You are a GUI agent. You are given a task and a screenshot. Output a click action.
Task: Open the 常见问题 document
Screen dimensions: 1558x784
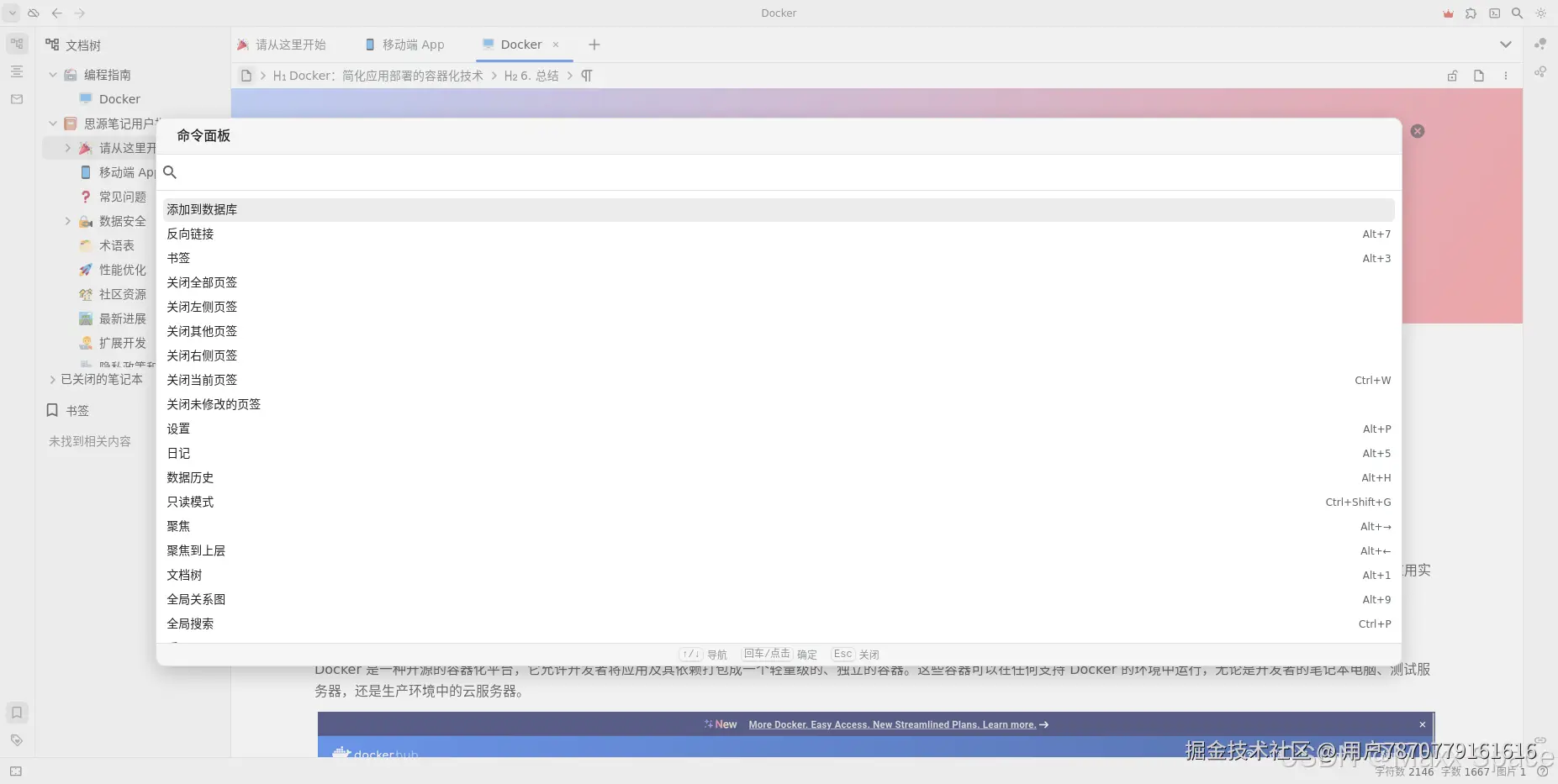[123, 197]
